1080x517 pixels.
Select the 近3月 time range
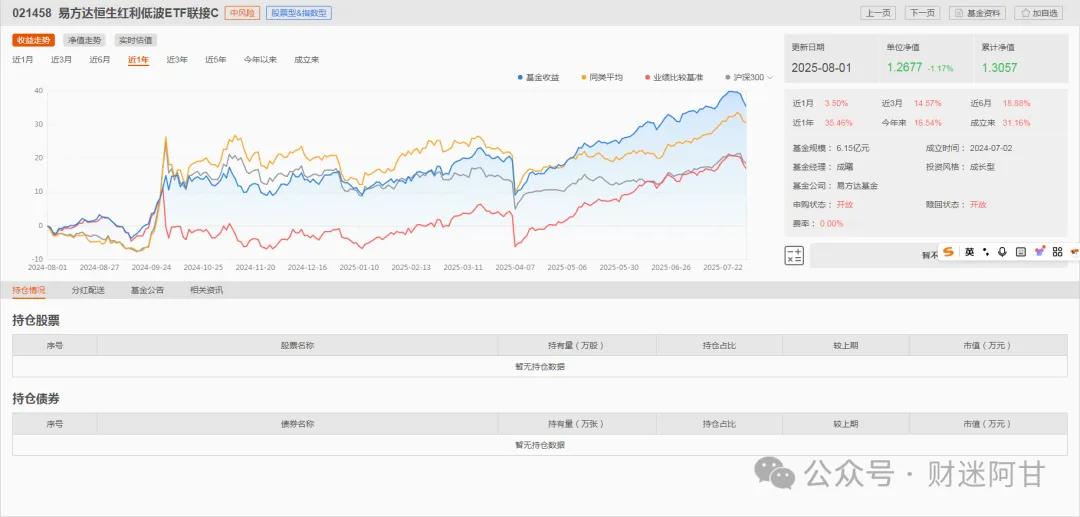[x=61, y=60]
